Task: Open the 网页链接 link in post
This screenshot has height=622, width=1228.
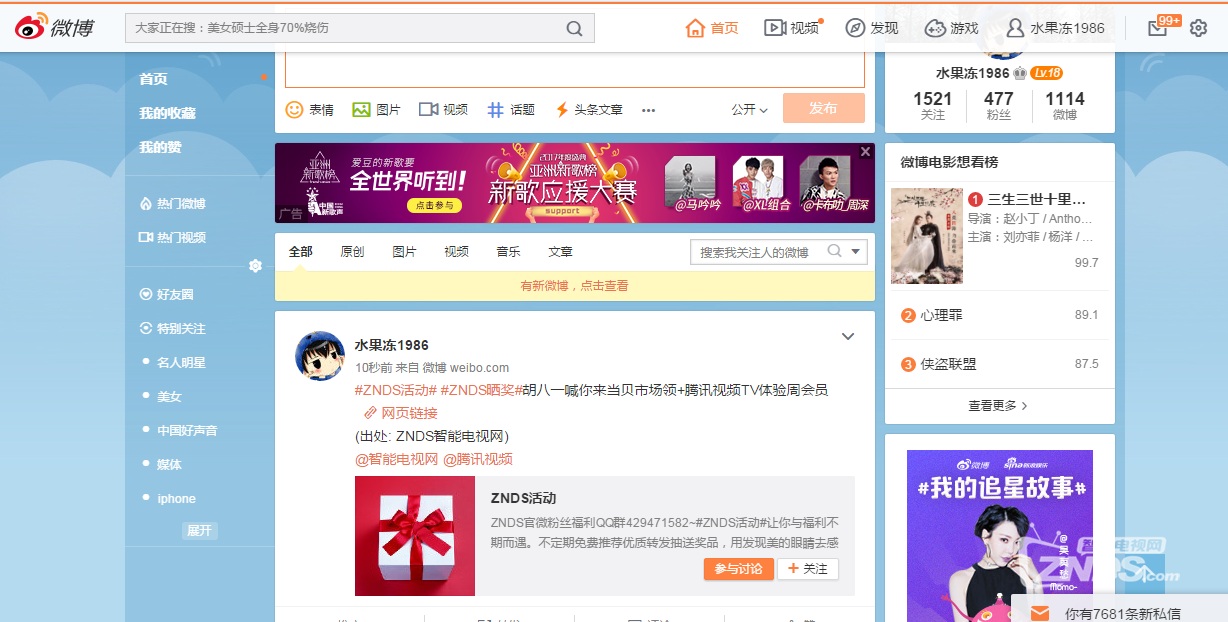Action: 400,413
